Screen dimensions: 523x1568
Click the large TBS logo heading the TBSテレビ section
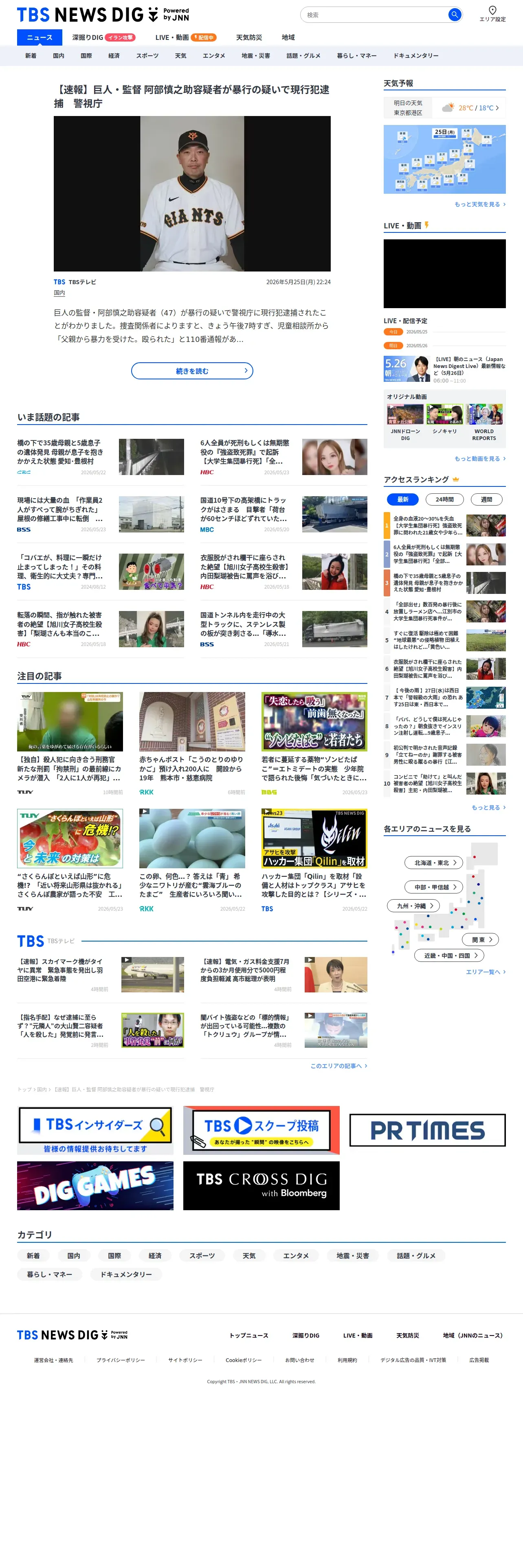[31, 941]
